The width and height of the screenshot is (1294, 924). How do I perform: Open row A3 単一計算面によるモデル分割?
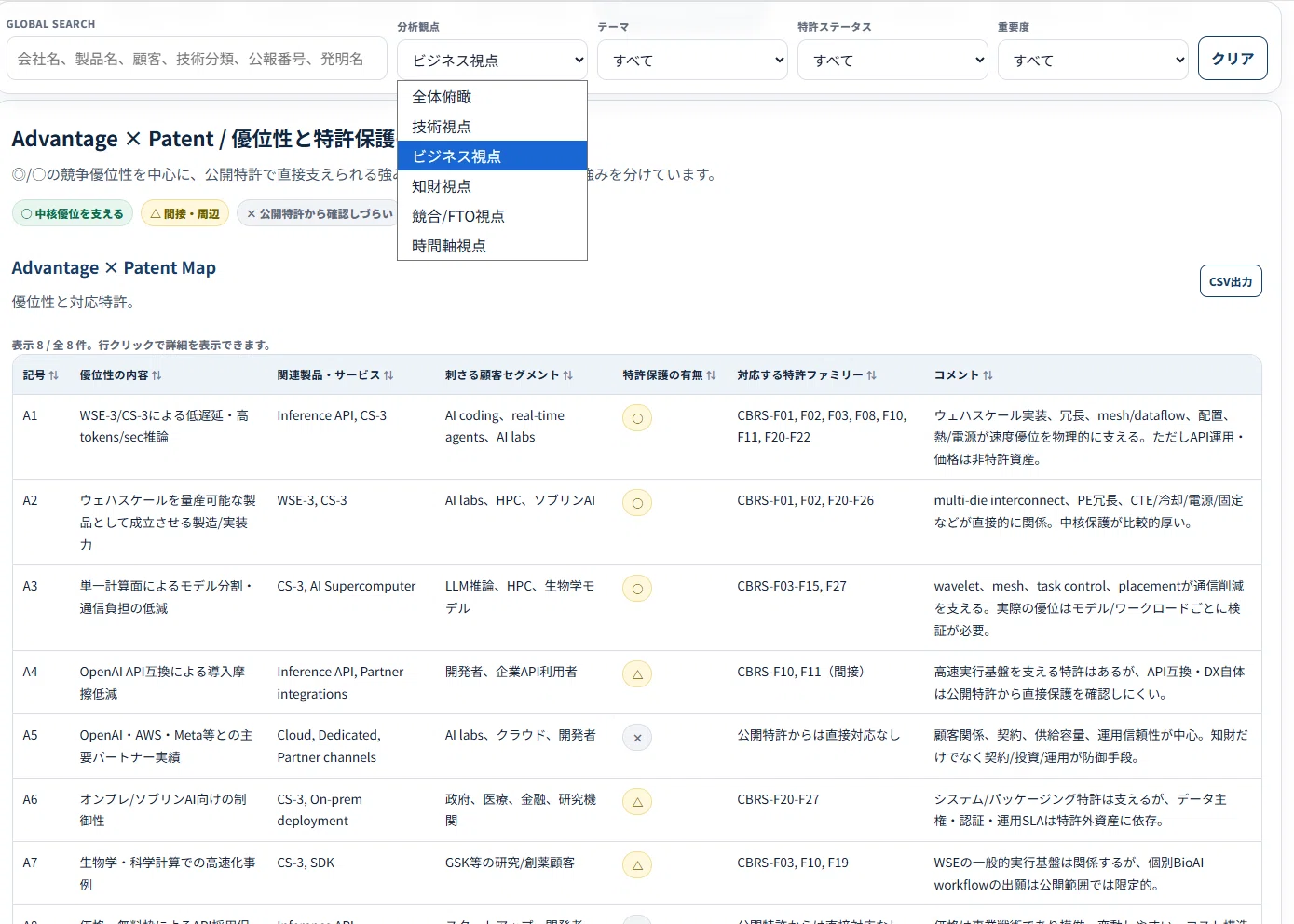pos(636,608)
